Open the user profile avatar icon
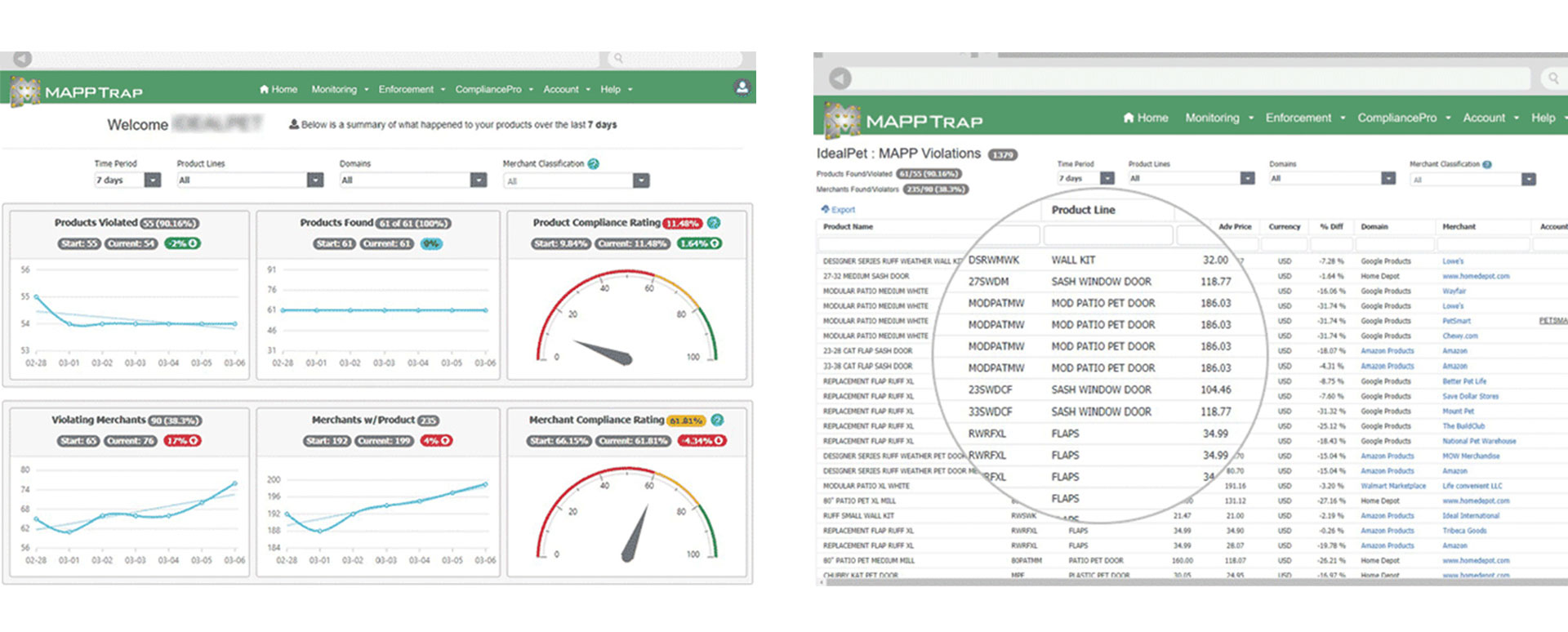The image size is (1568, 632). click(742, 87)
